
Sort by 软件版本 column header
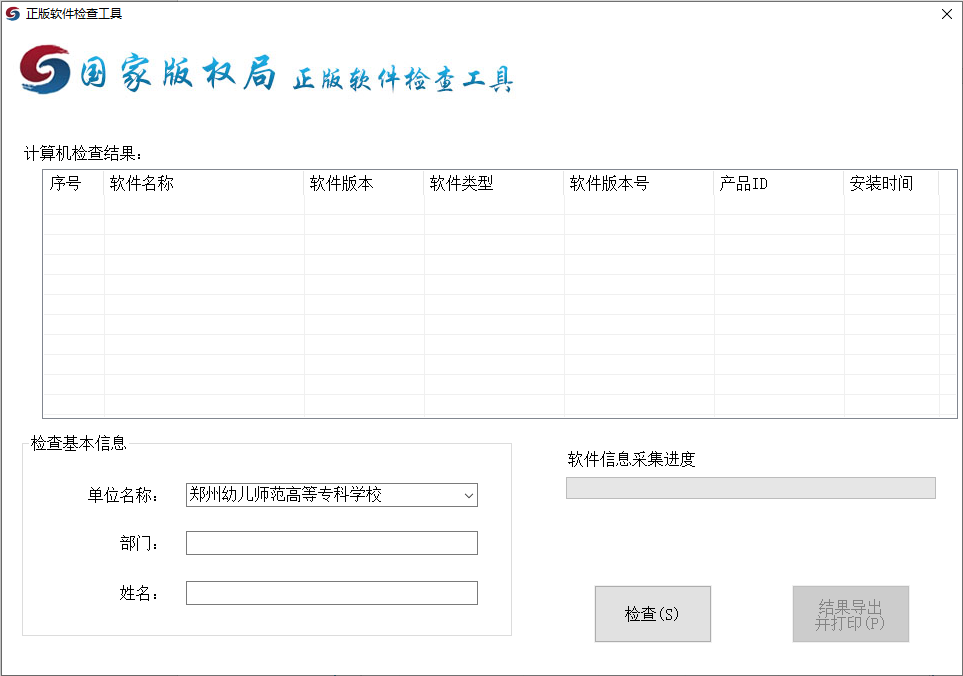(x=364, y=184)
